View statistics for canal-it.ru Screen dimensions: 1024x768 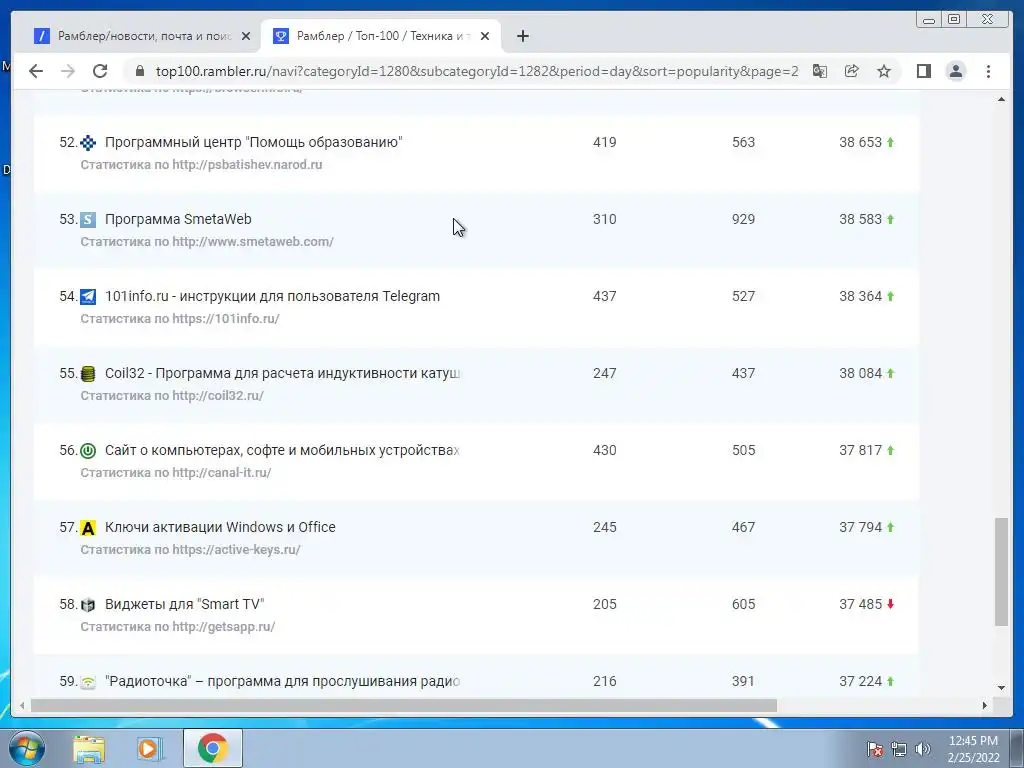(x=176, y=473)
